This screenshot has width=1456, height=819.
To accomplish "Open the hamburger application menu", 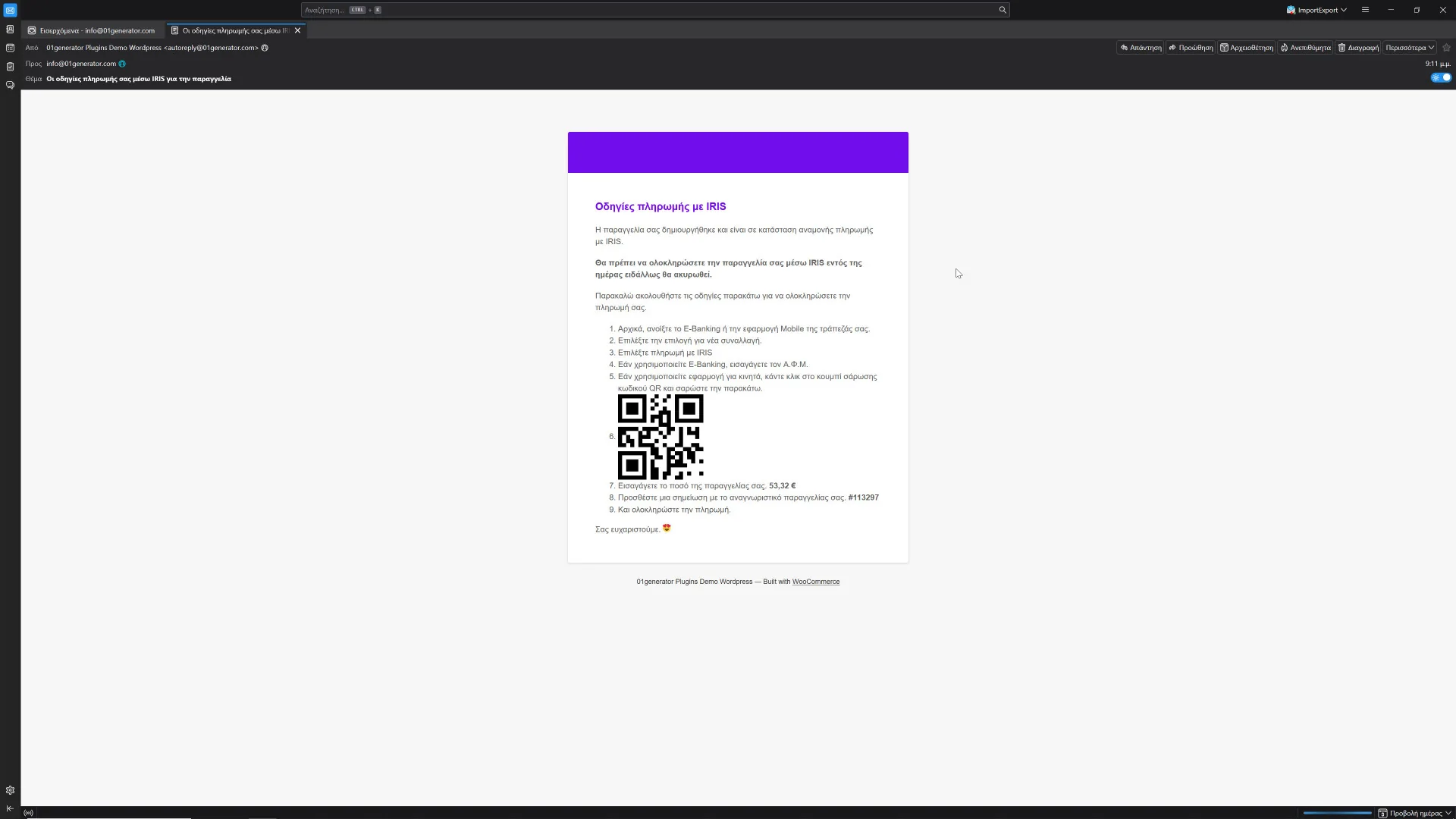I will tap(1365, 10).
